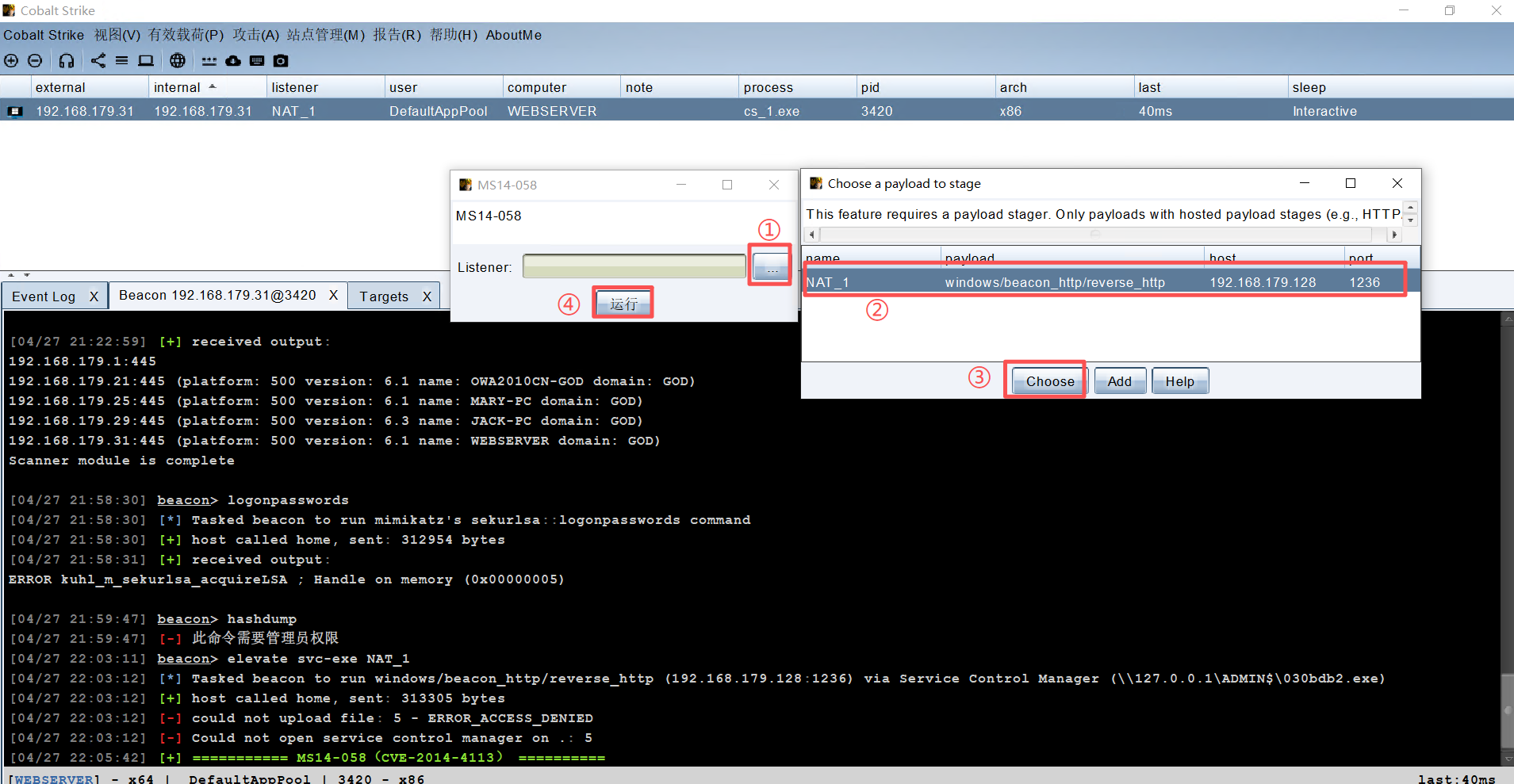The image size is (1514, 784).
Task: Switch to session table view icon
Action: (121, 61)
